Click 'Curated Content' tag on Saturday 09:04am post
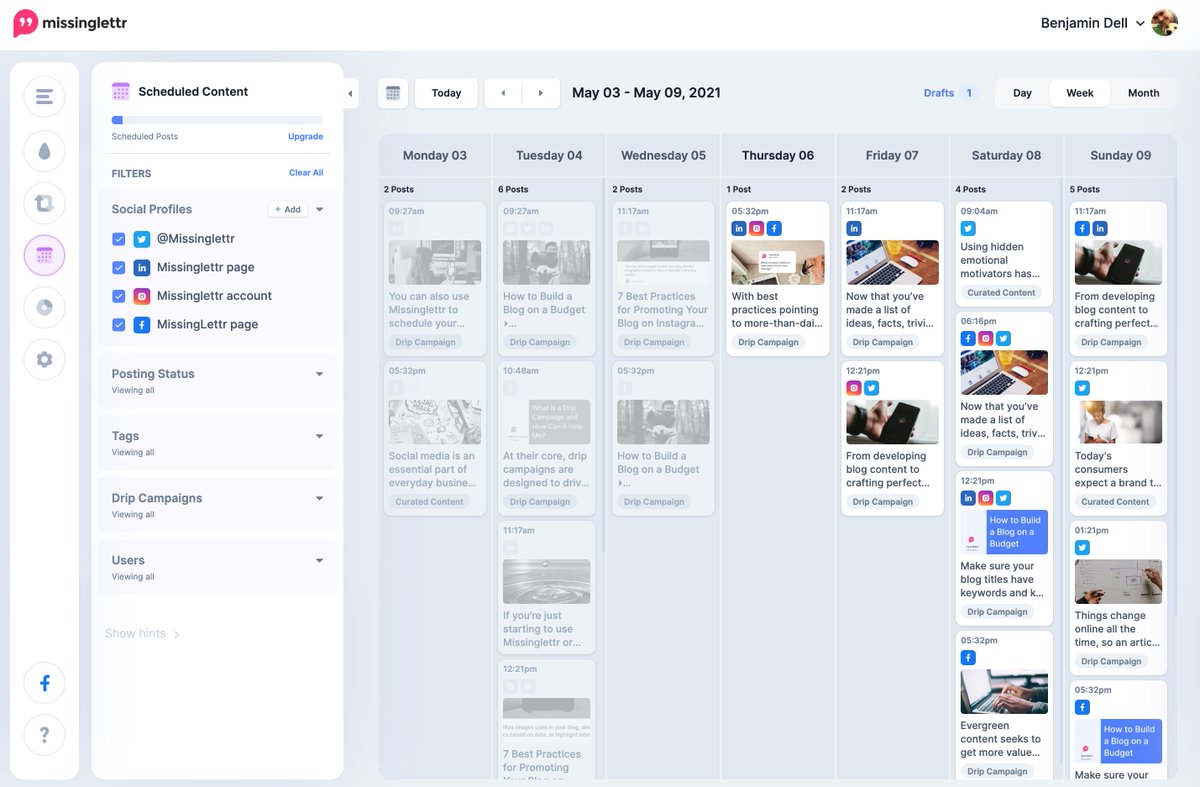 point(1001,293)
